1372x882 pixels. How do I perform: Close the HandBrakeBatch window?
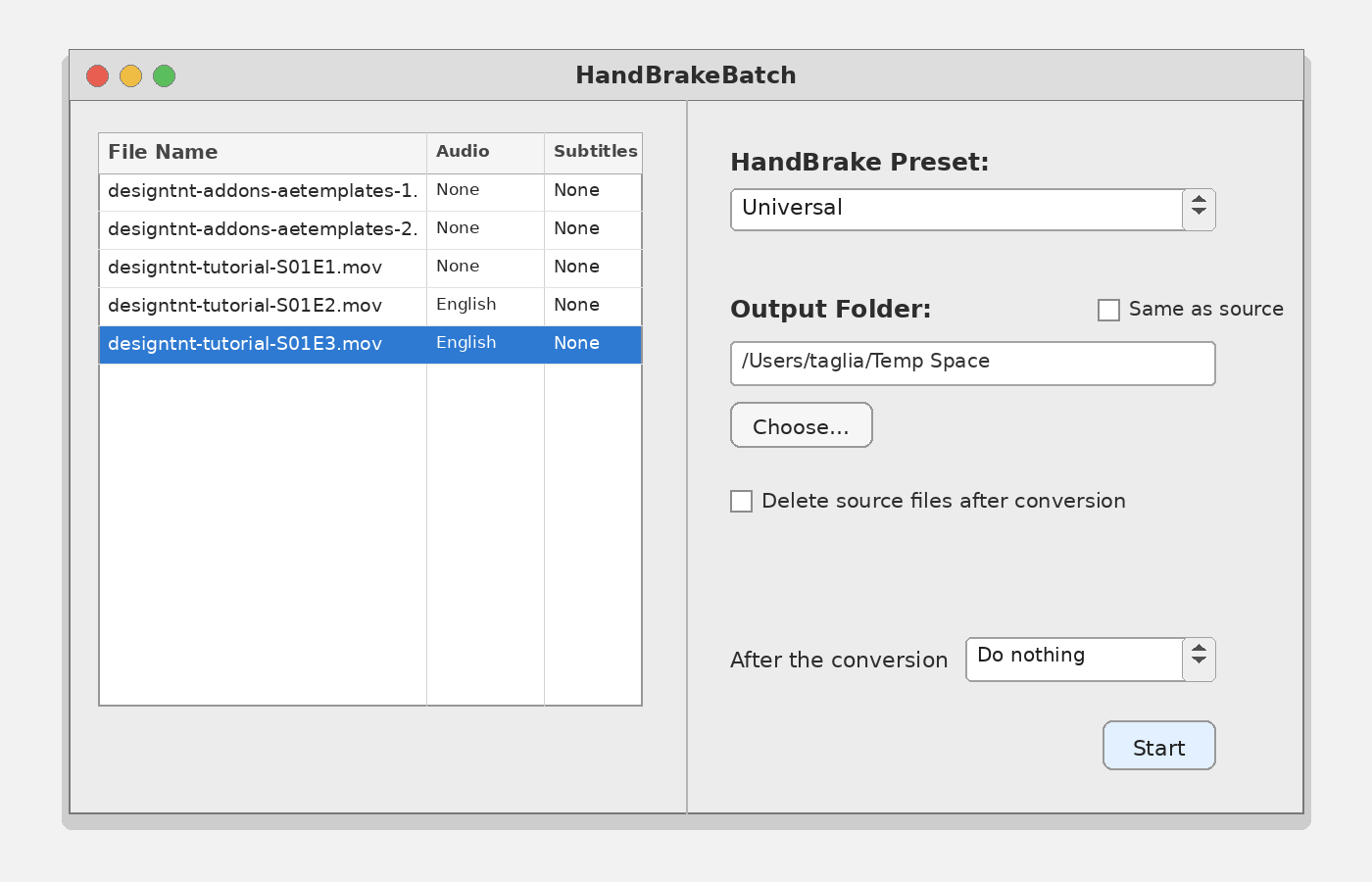point(97,75)
